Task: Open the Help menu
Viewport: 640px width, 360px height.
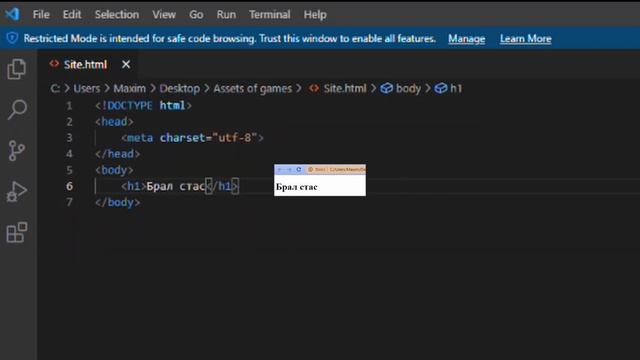Action: 315,15
